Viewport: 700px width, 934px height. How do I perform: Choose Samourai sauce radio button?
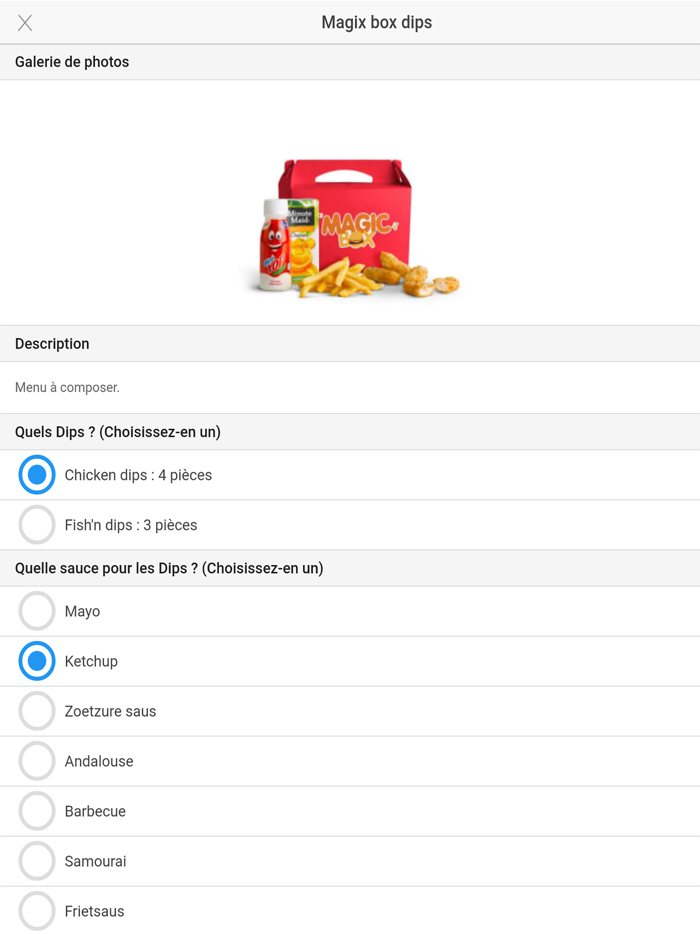pyautogui.click(x=37, y=861)
